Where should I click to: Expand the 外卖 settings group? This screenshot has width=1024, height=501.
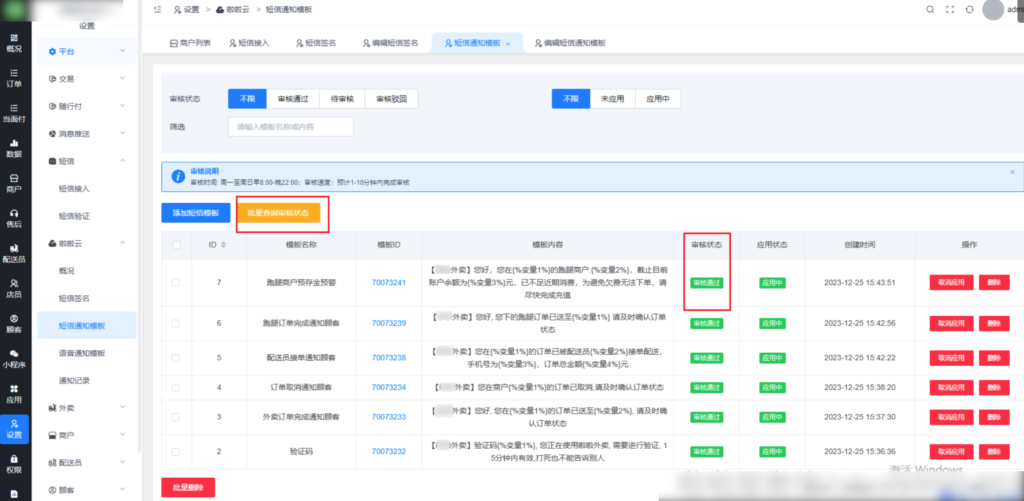pos(86,408)
